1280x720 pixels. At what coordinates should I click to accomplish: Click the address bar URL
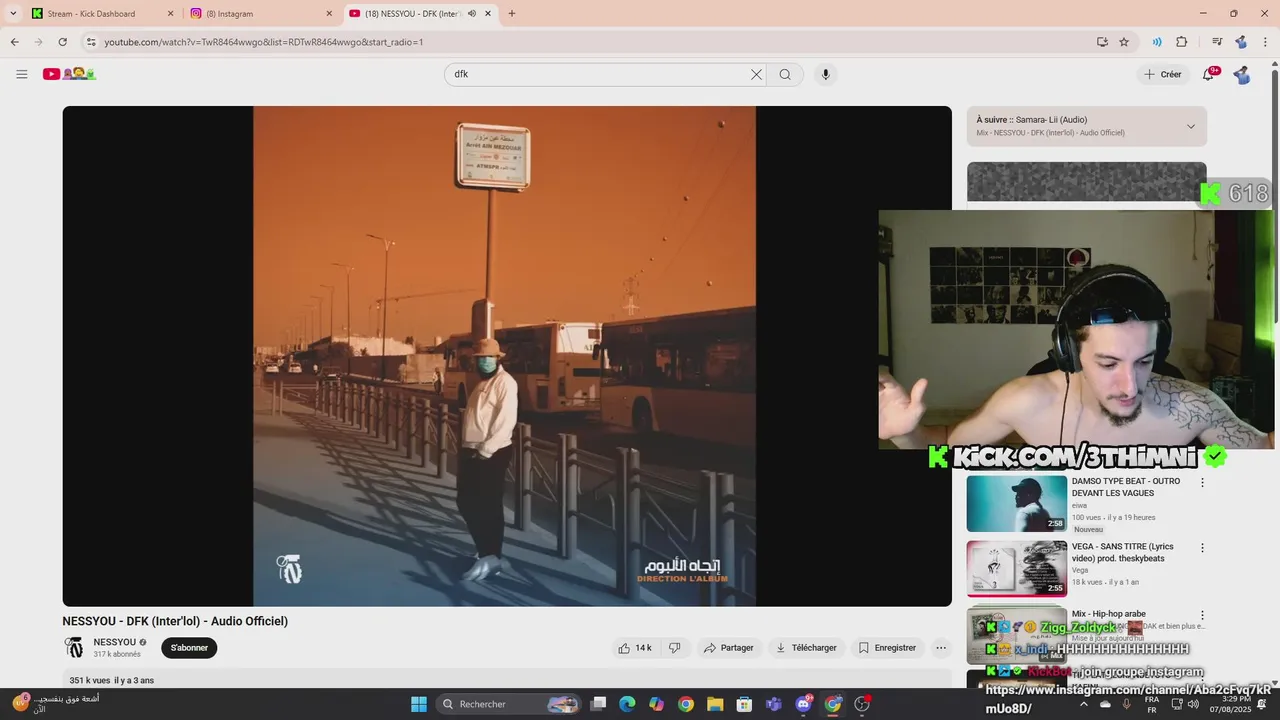point(264,42)
